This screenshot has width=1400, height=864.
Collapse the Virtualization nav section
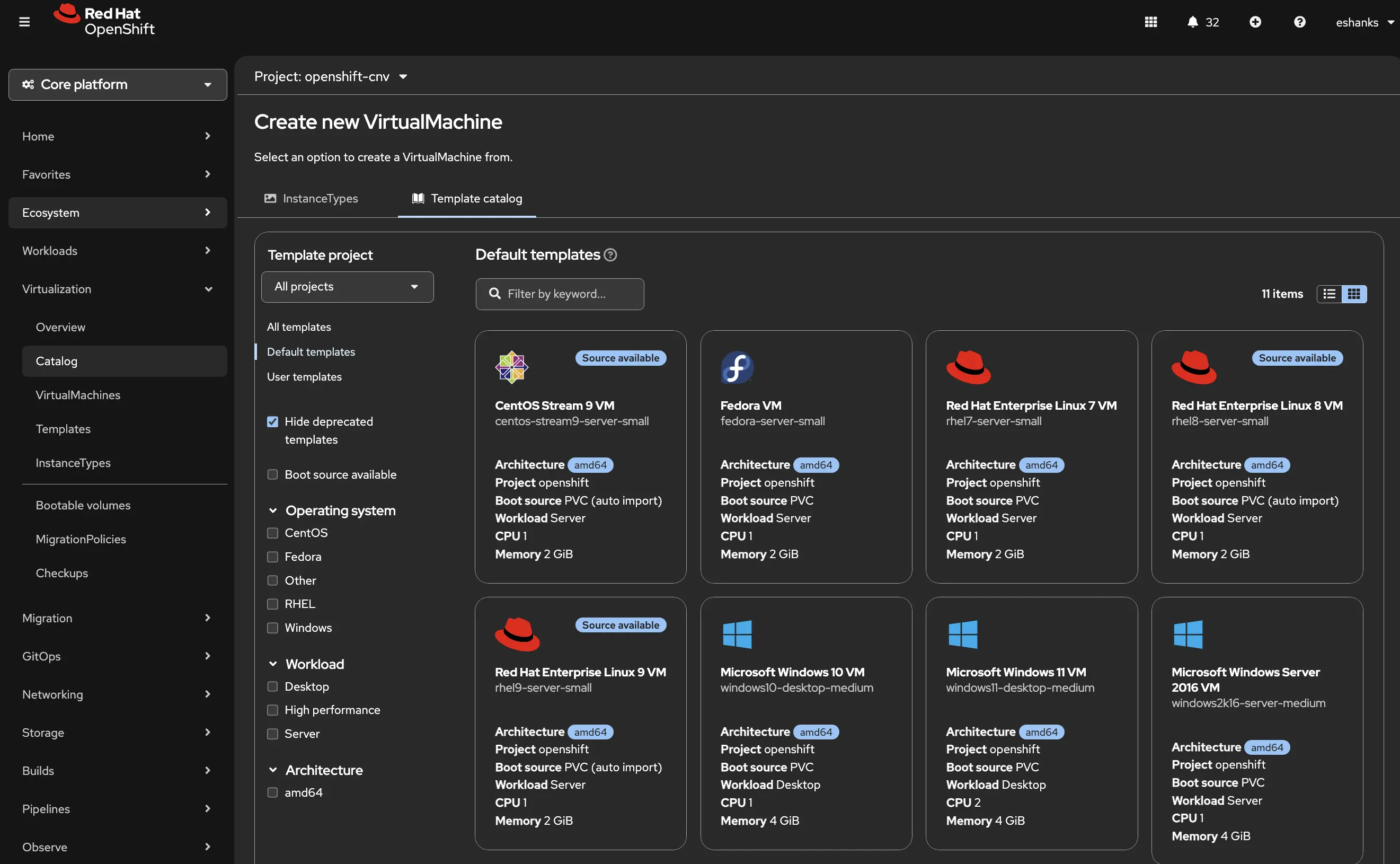[x=118, y=289]
